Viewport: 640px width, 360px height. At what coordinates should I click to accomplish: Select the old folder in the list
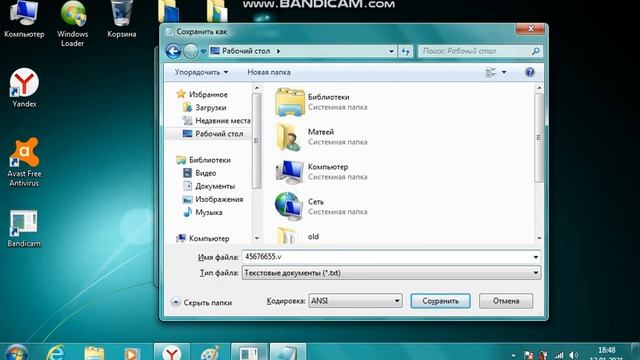point(313,237)
